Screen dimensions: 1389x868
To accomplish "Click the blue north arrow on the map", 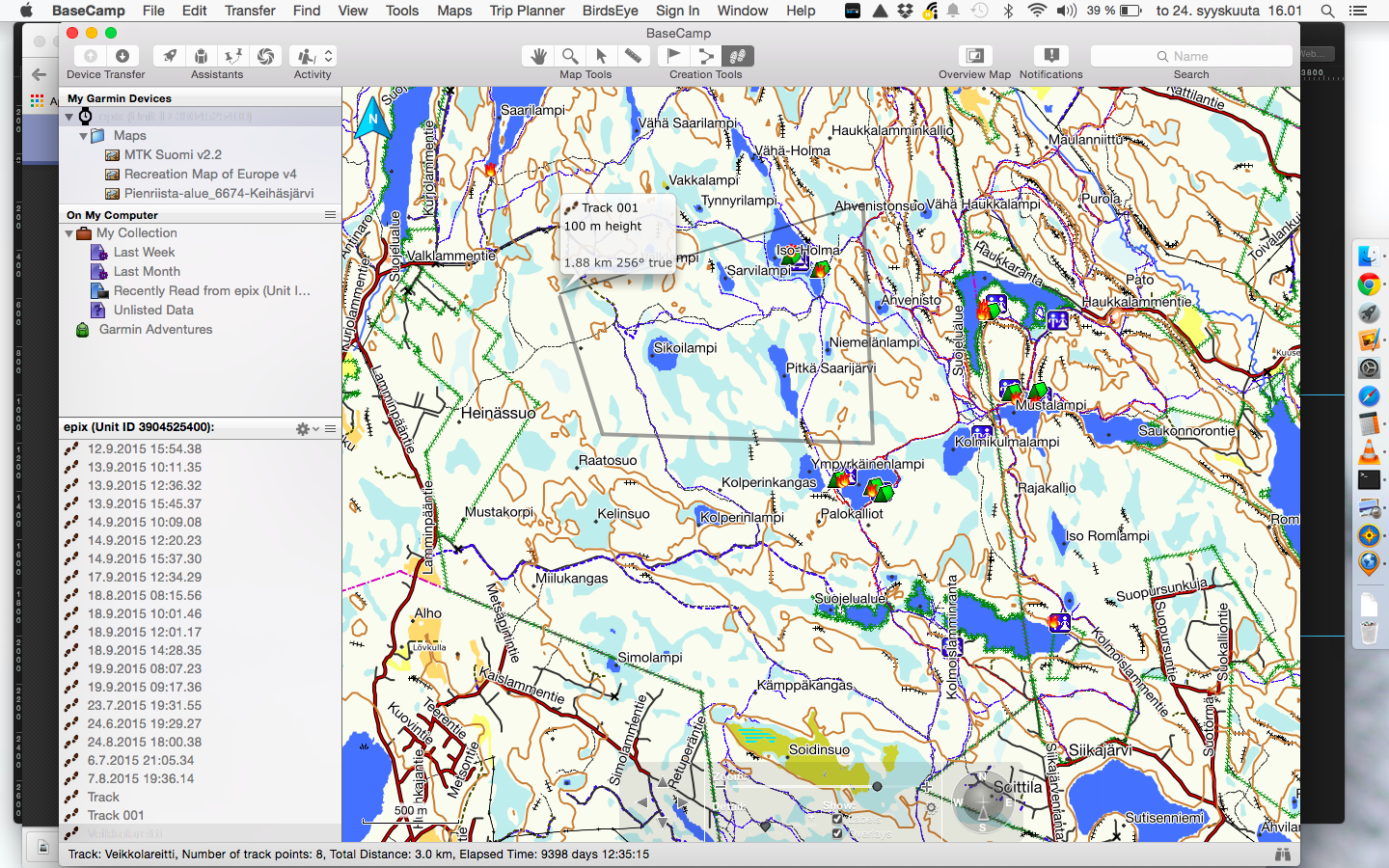I will point(373,120).
